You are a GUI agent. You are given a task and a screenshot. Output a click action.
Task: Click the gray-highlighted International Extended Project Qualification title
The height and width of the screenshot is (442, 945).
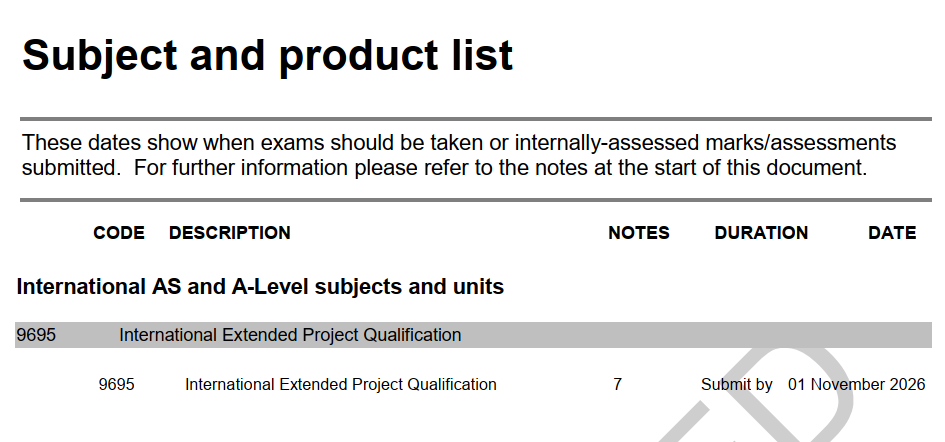tap(290, 335)
